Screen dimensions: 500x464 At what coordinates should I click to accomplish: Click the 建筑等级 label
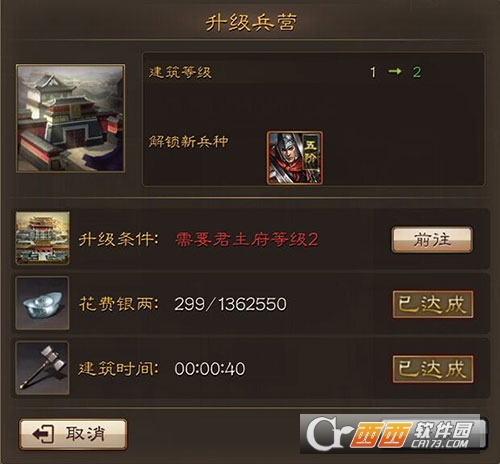pos(180,72)
